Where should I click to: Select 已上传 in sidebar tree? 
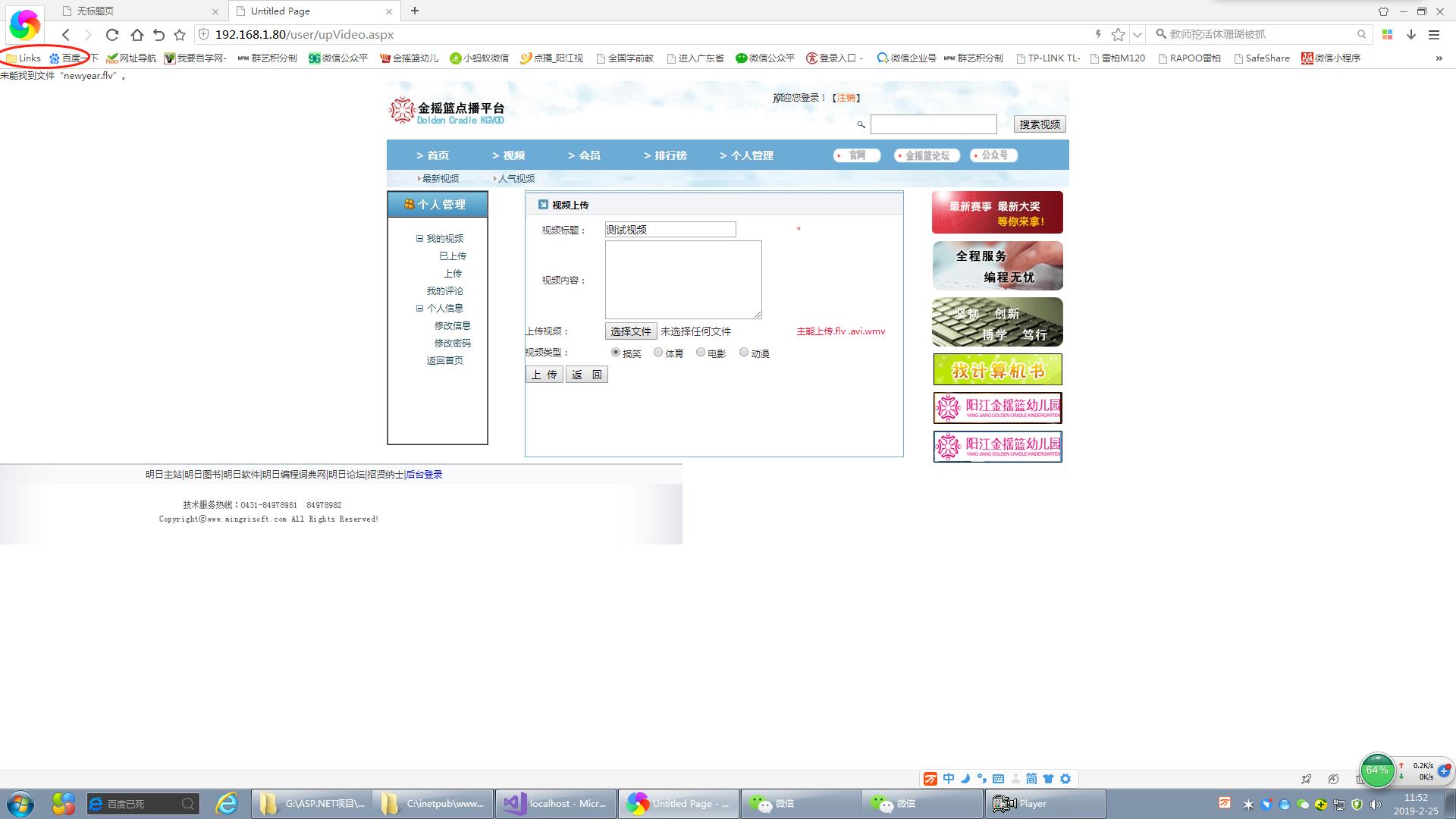453,256
